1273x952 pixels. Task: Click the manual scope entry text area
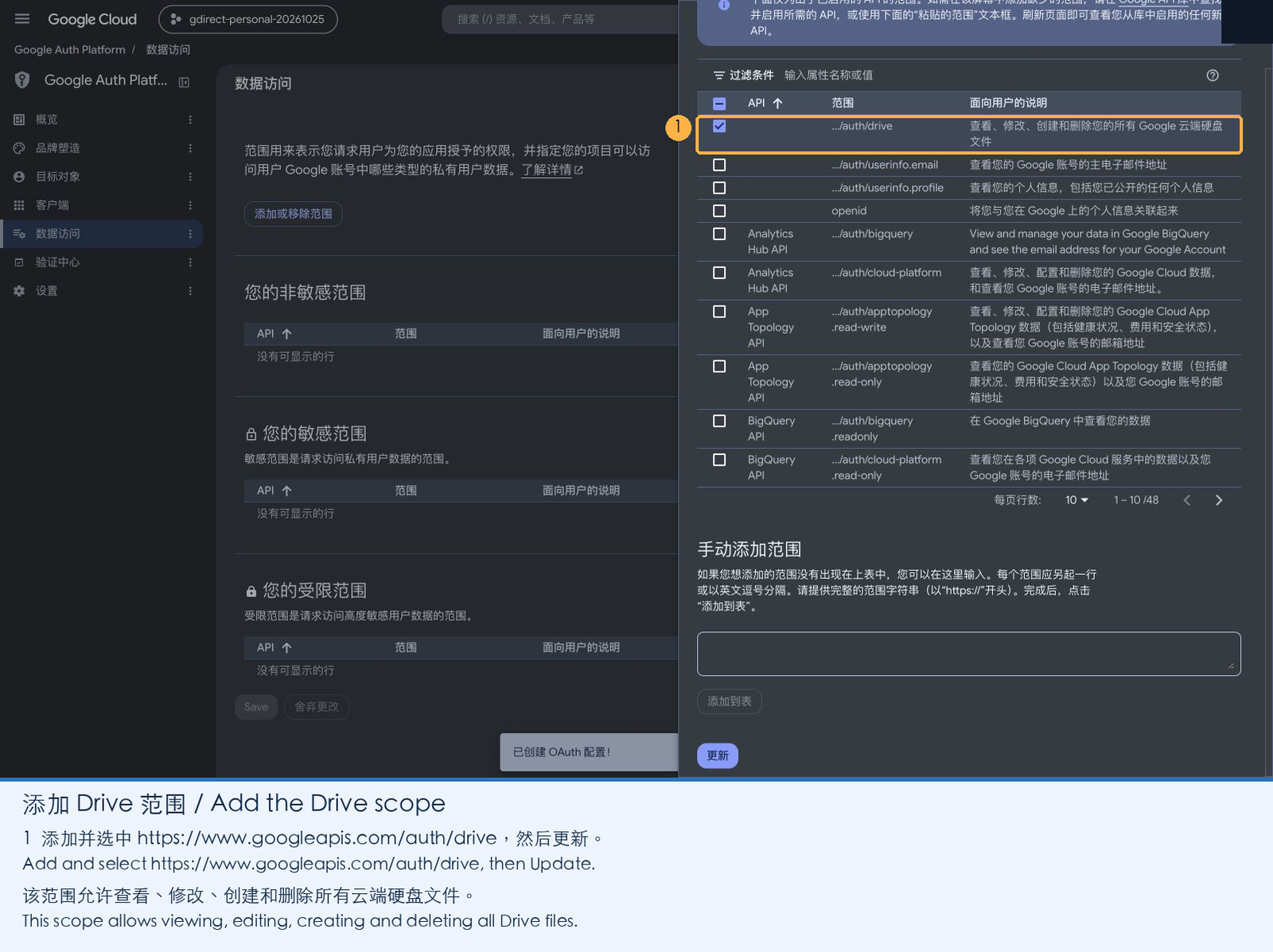969,654
